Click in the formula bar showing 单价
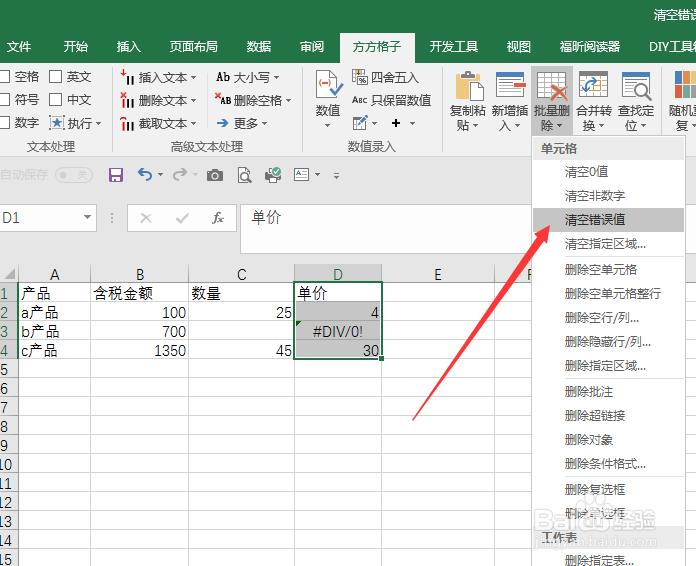 coord(385,229)
